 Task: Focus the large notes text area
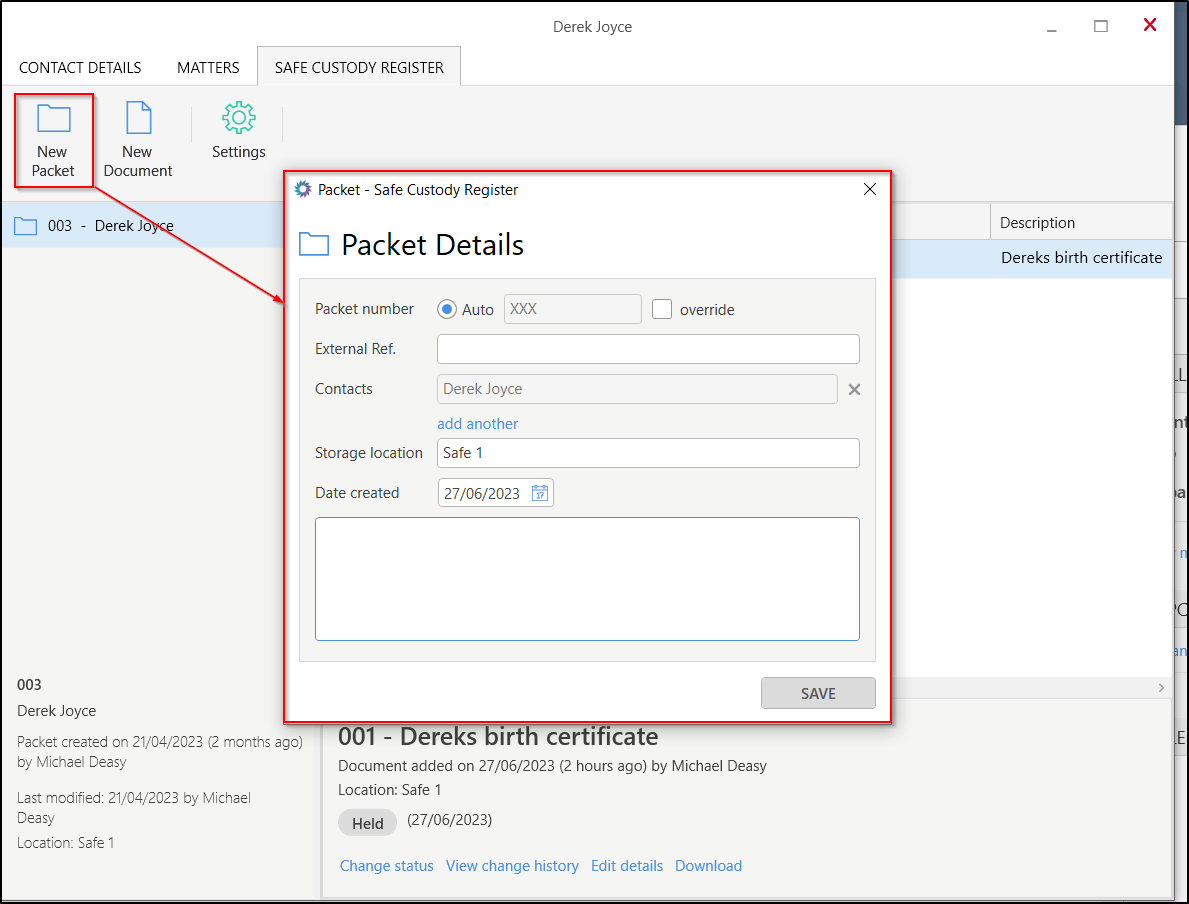[x=587, y=579]
